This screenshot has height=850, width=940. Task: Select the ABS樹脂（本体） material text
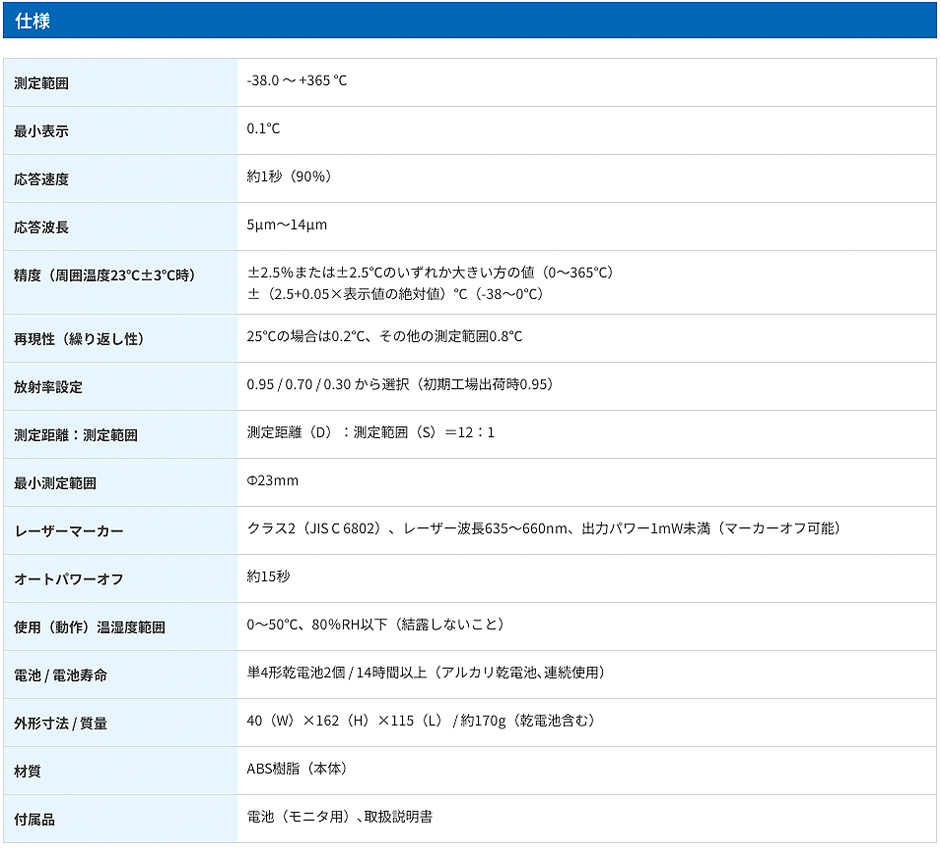click(297, 769)
